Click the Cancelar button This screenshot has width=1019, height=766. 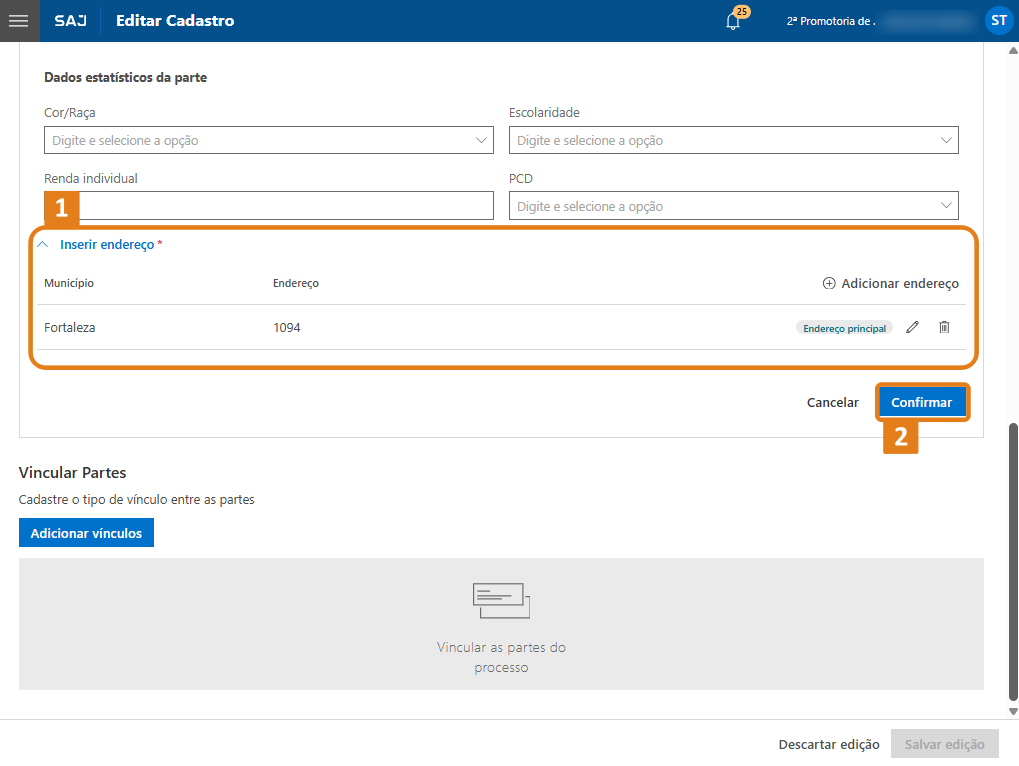pos(832,402)
